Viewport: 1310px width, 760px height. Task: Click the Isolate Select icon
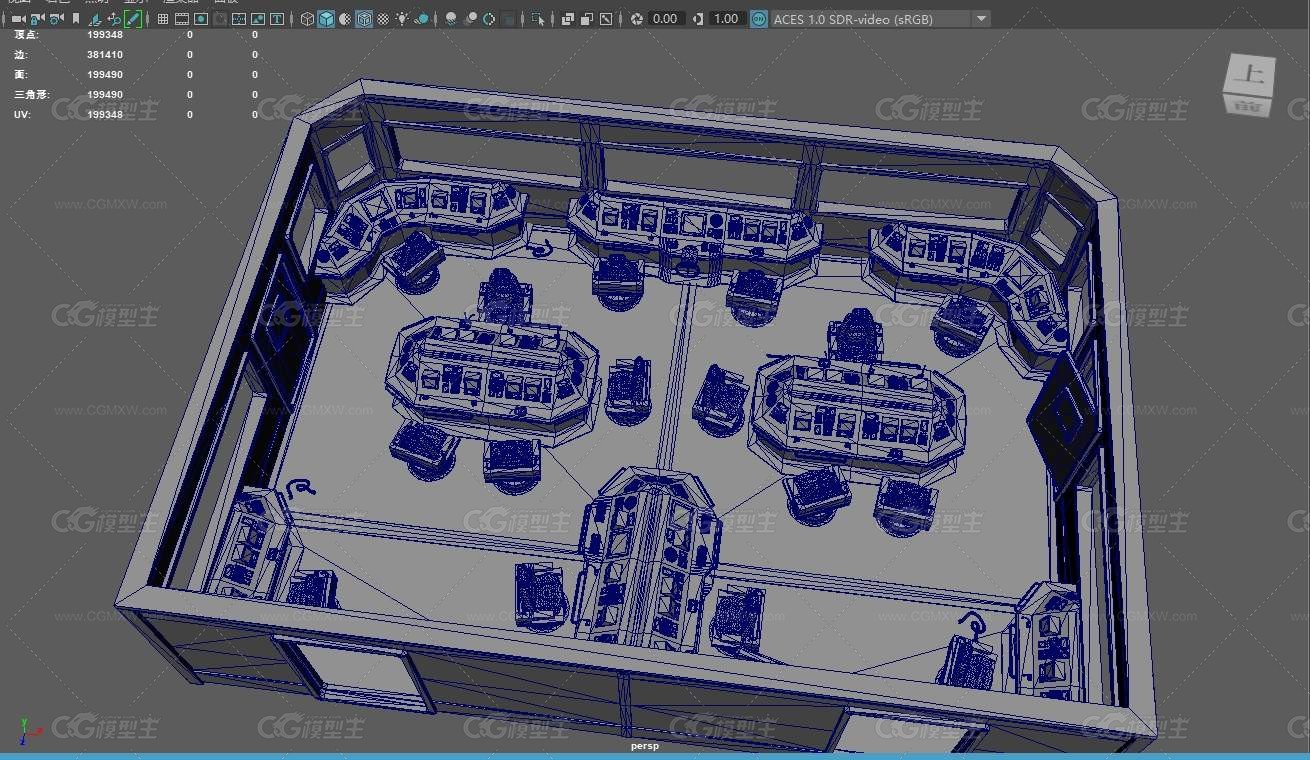pyautogui.click(x=538, y=19)
